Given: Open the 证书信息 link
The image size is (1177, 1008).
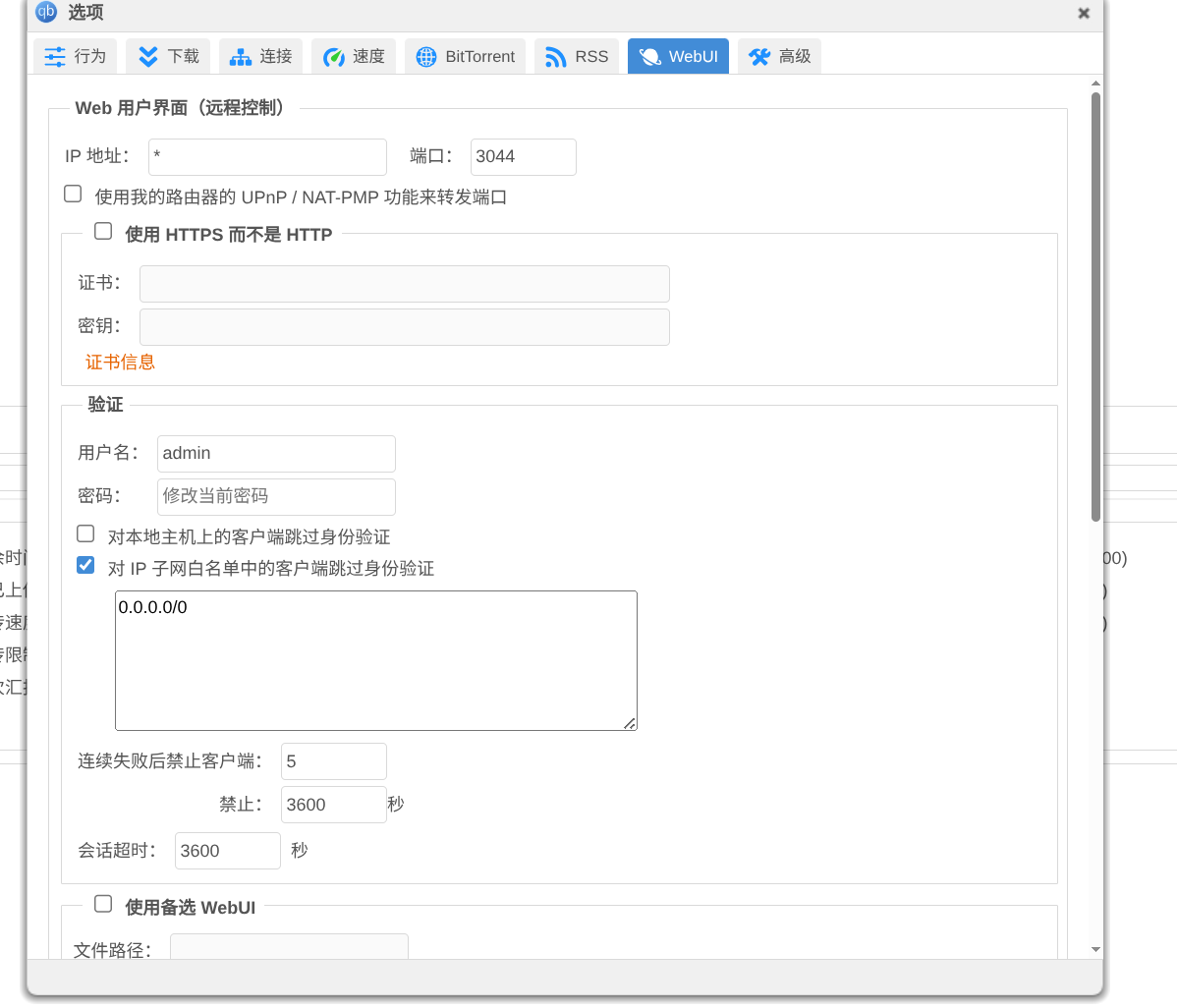Looking at the screenshot, I should (x=120, y=363).
